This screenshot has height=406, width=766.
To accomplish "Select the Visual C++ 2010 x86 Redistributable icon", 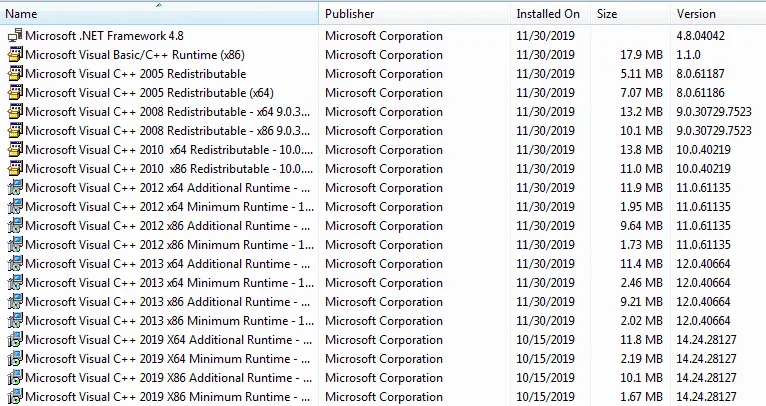I will (15, 169).
